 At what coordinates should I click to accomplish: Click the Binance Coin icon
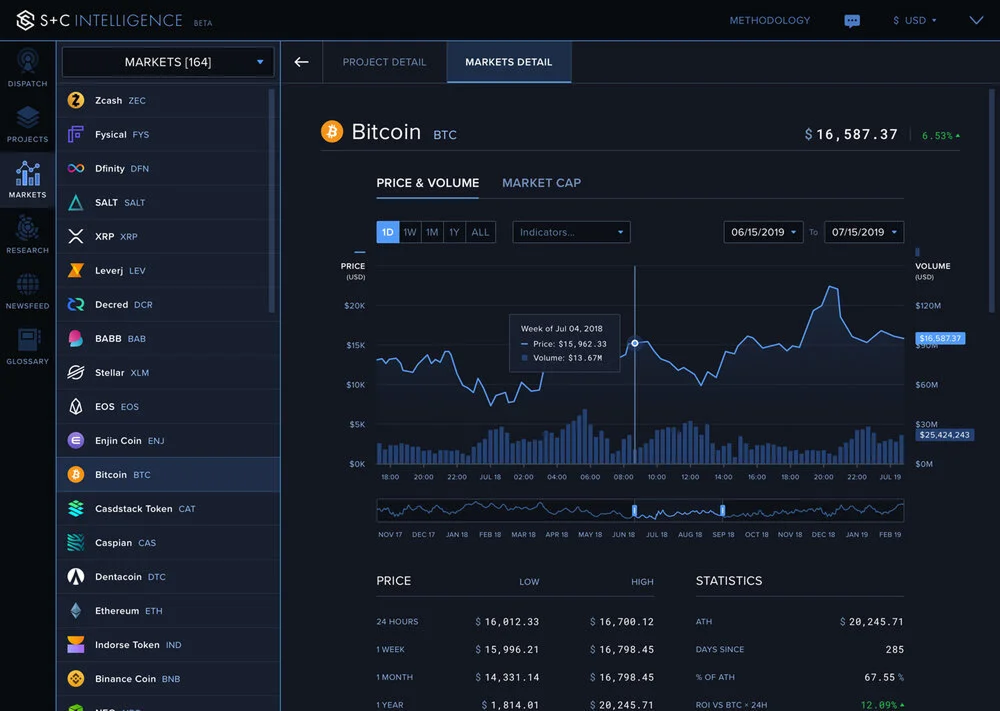76,678
